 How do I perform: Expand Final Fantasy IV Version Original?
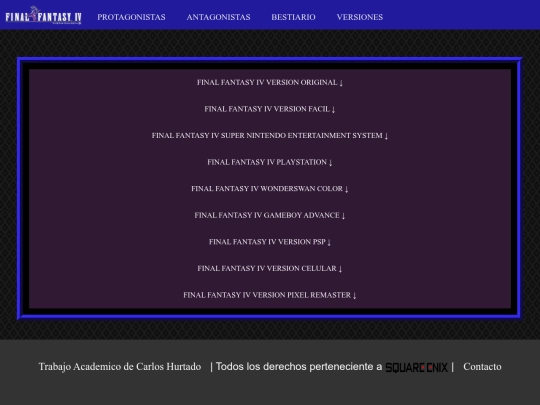pyautogui.click(x=270, y=83)
